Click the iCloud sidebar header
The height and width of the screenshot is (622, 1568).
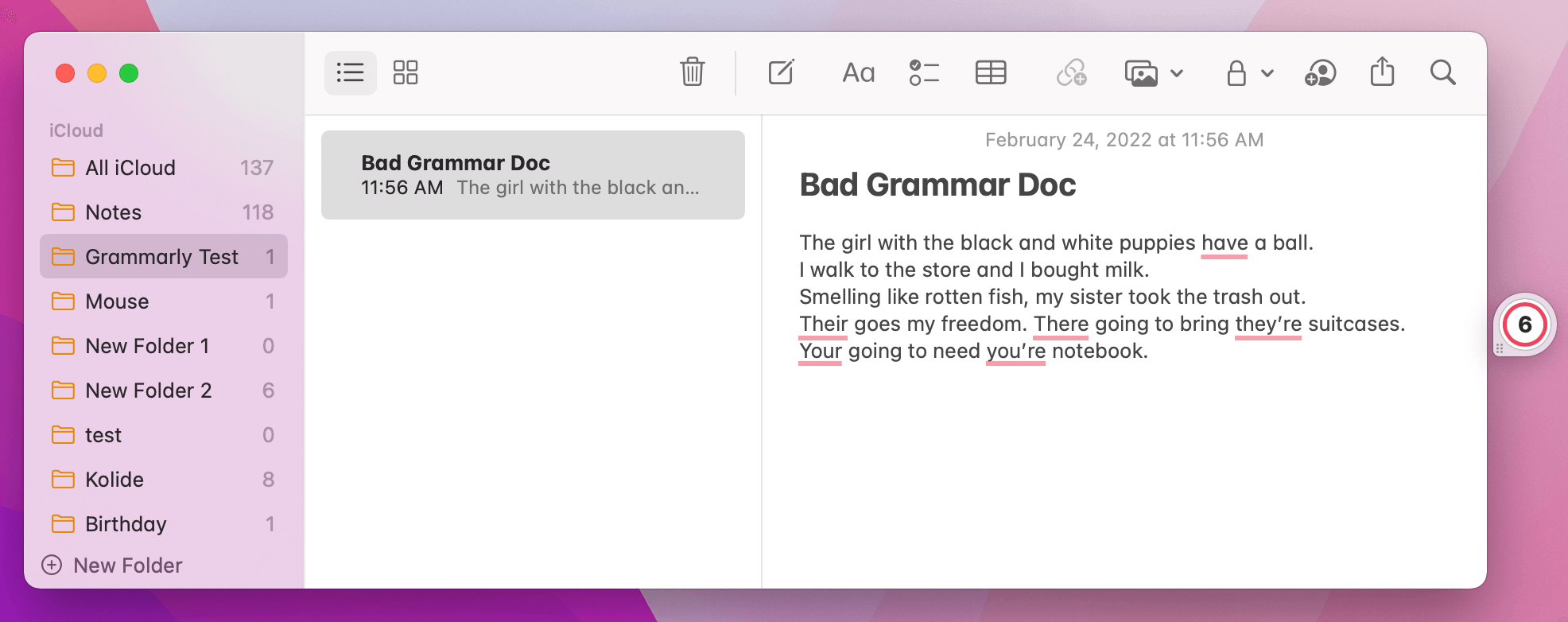[x=76, y=130]
